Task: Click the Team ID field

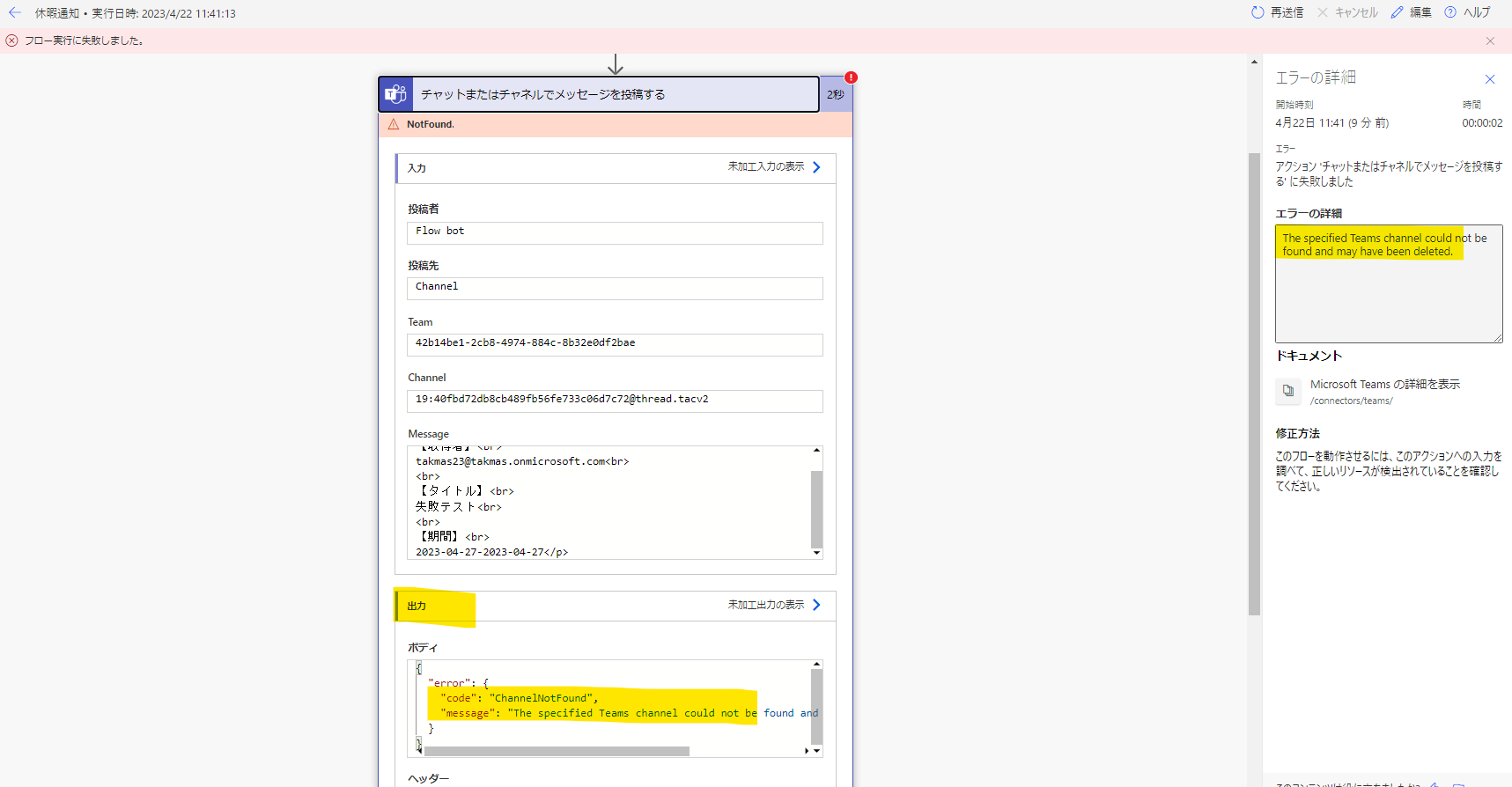Action: tap(615, 345)
